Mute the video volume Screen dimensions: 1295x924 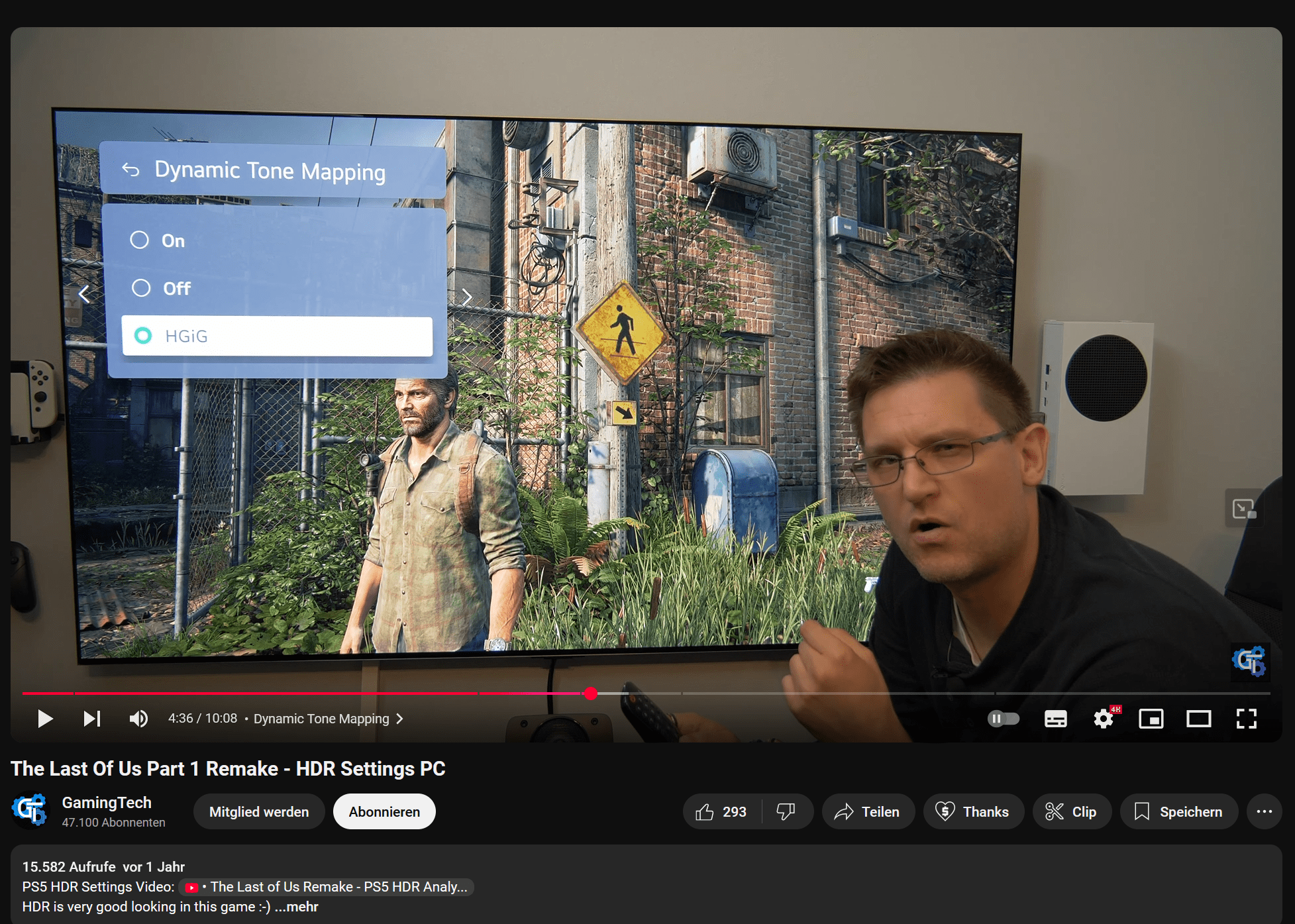(138, 719)
